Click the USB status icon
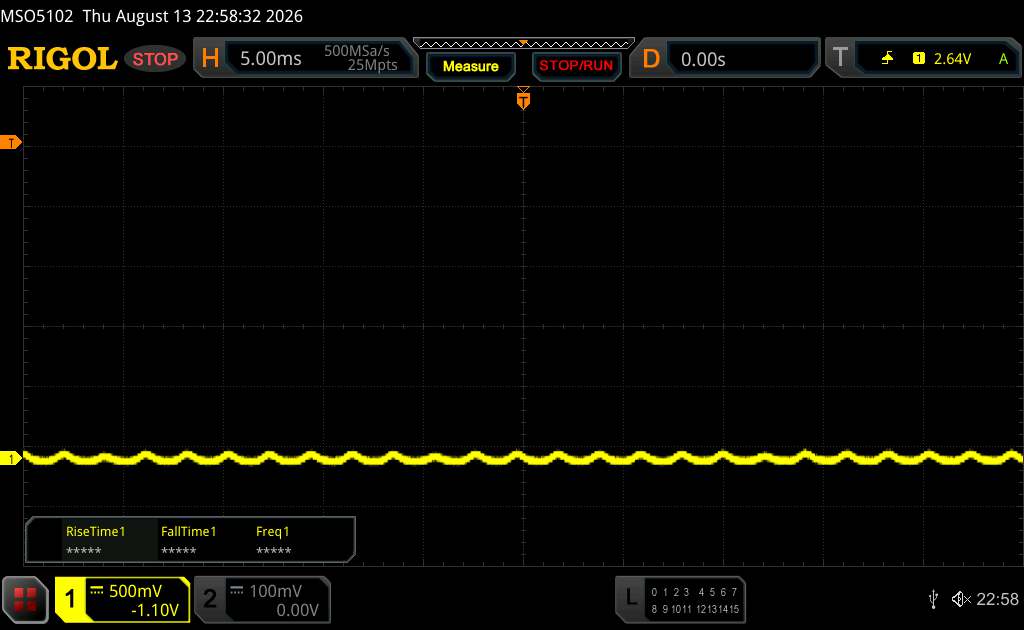This screenshot has width=1024, height=630. [933, 599]
